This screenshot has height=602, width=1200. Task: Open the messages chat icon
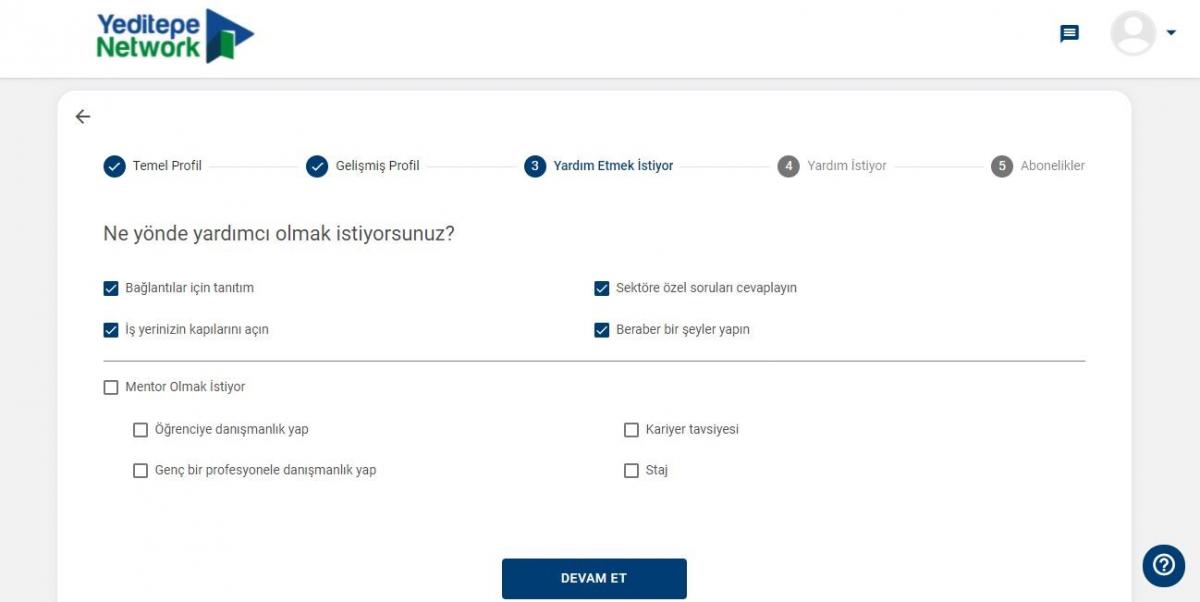pyautogui.click(x=1069, y=34)
